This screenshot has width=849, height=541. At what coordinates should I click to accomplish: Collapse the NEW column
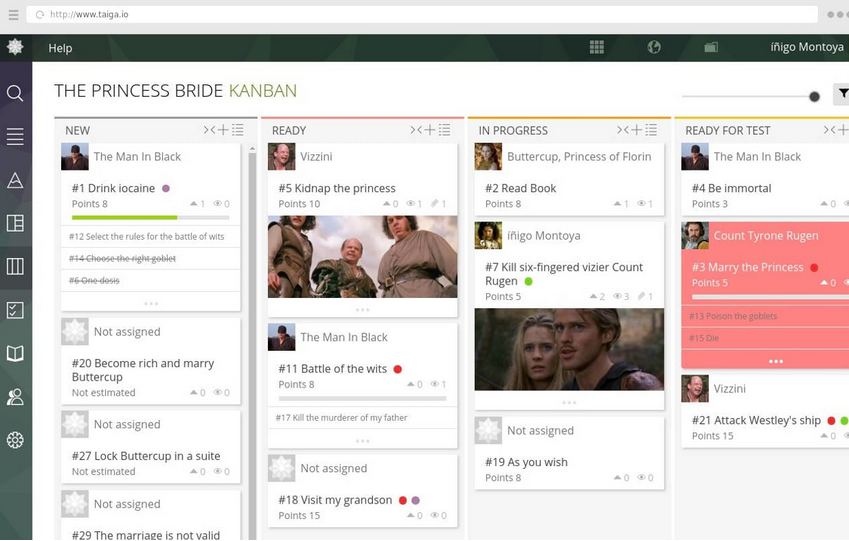pyautogui.click(x=209, y=130)
